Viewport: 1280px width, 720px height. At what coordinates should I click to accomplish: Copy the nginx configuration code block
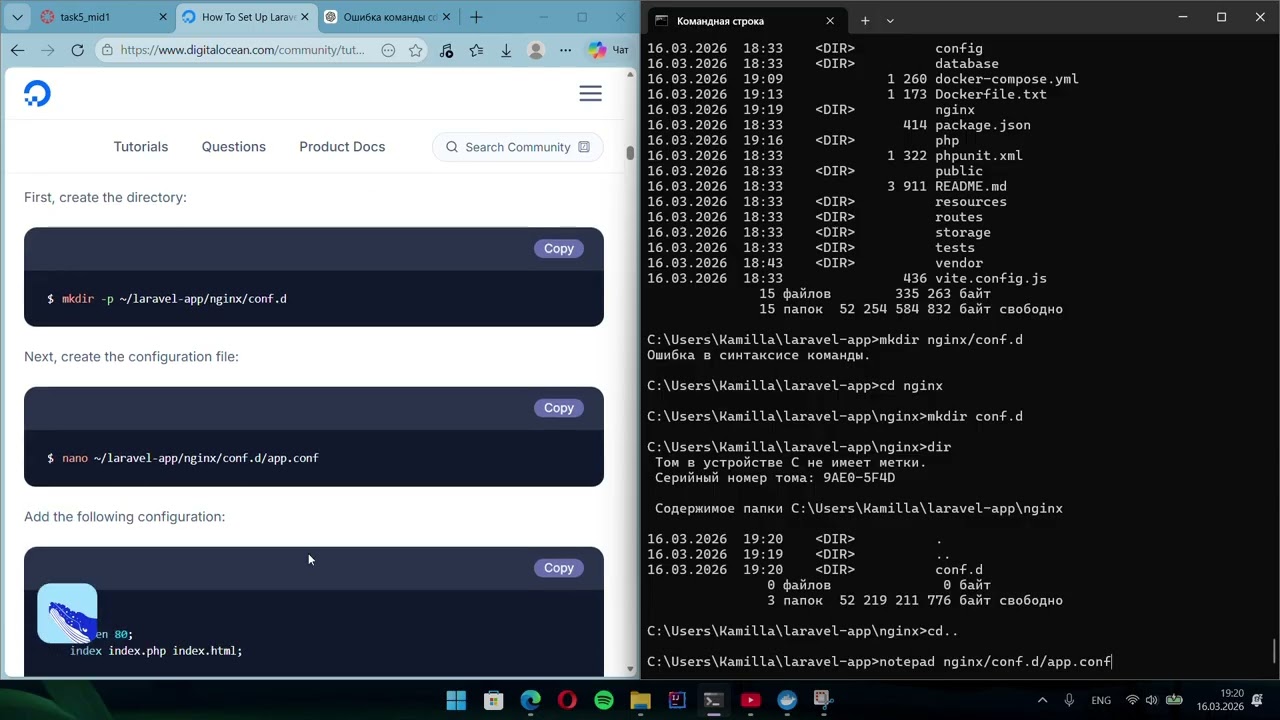click(x=559, y=568)
